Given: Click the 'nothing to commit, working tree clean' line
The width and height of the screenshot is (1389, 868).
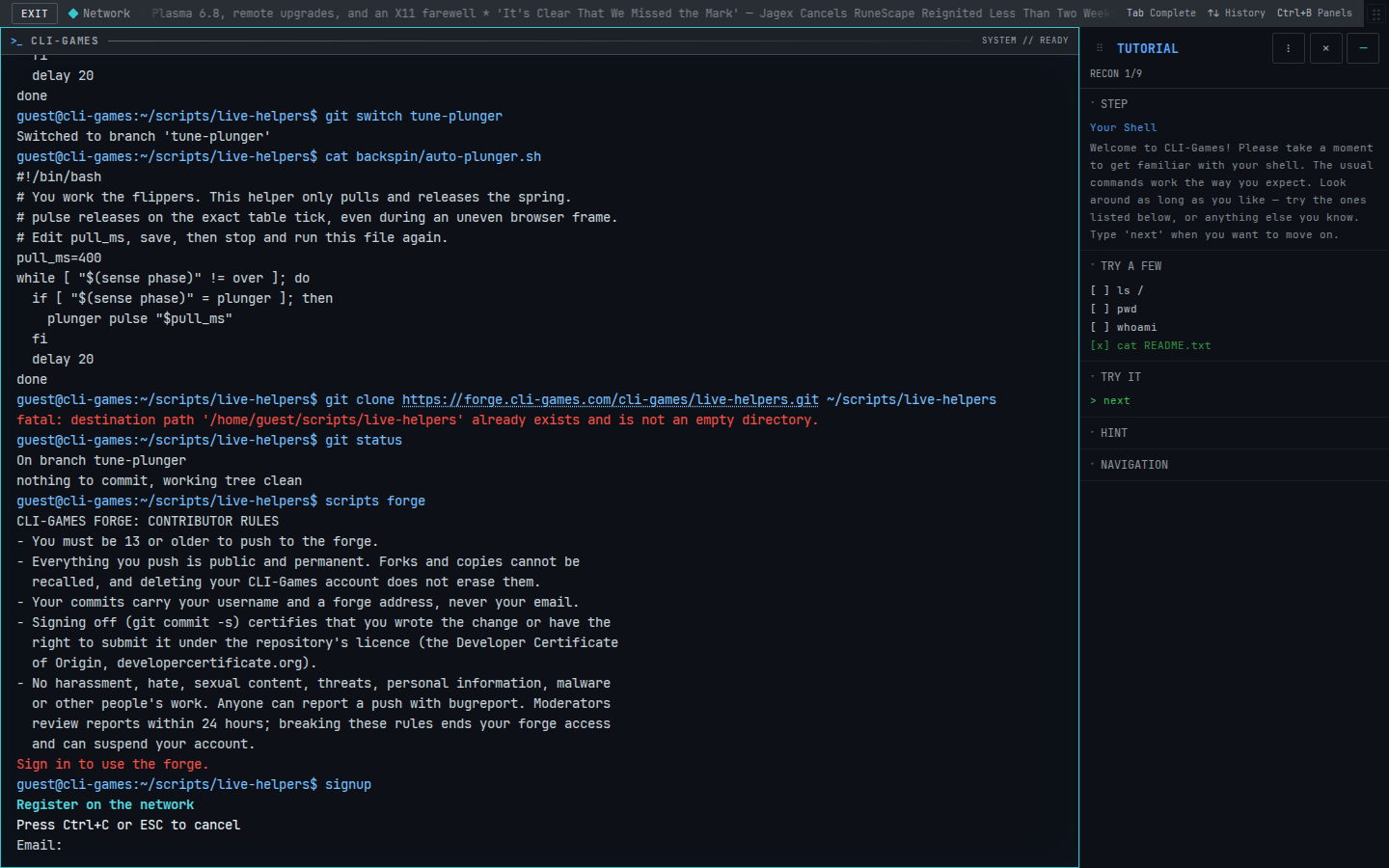Looking at the screenshot, I should pos(159,481).
